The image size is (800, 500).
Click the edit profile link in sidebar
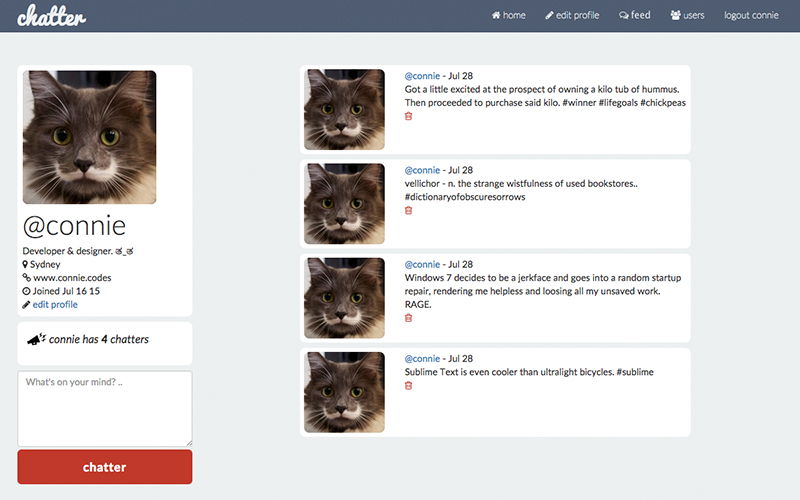point(55,305)
